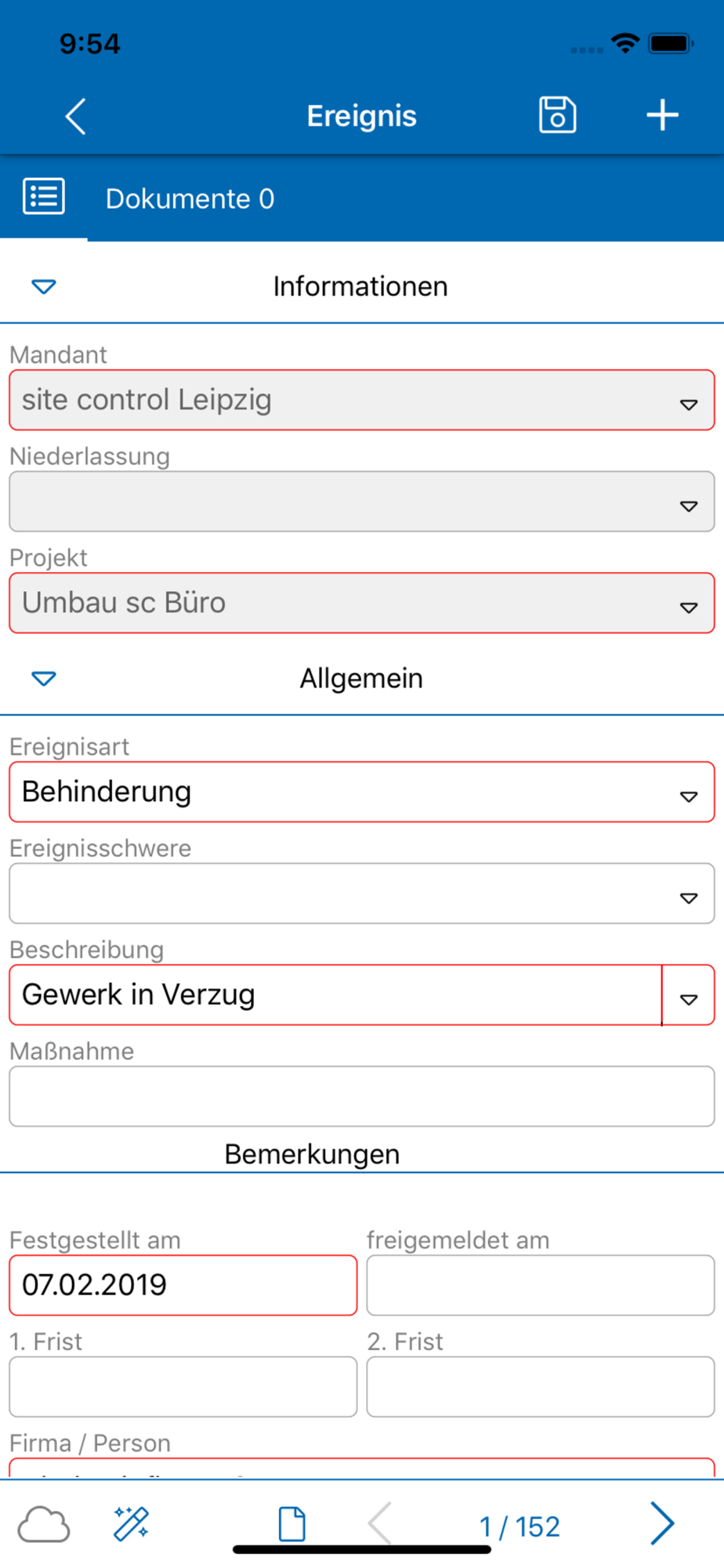Tap the blank document icon
Viewport: 724px width, 1568px height.
coord(292,1524)
